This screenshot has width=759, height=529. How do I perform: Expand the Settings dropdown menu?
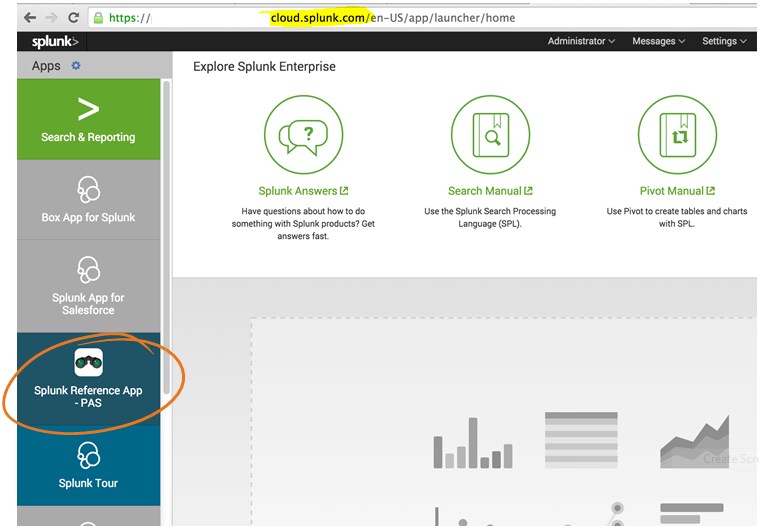724,41
